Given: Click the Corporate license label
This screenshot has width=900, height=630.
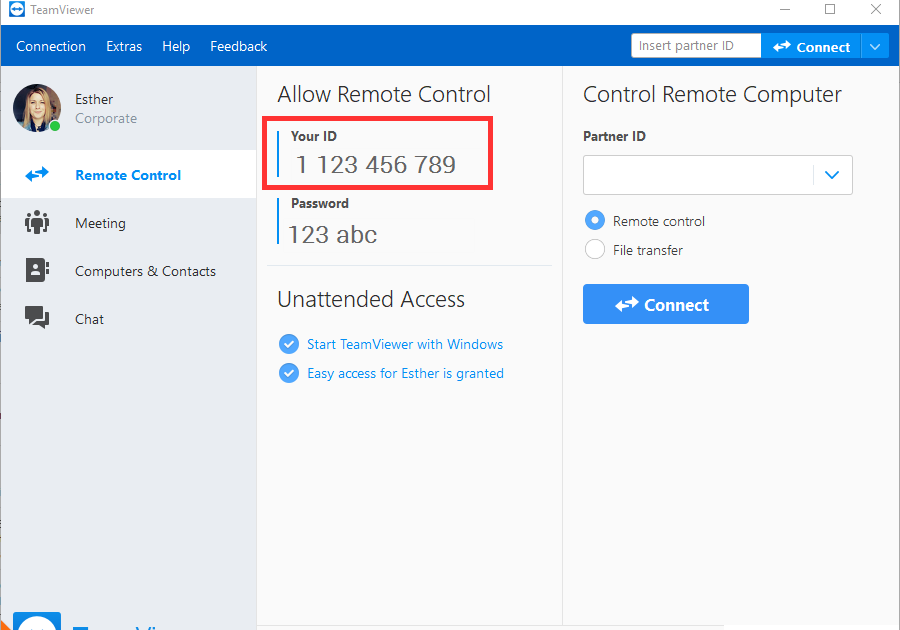Looking at the screenshot, I should tap(106, 119).
